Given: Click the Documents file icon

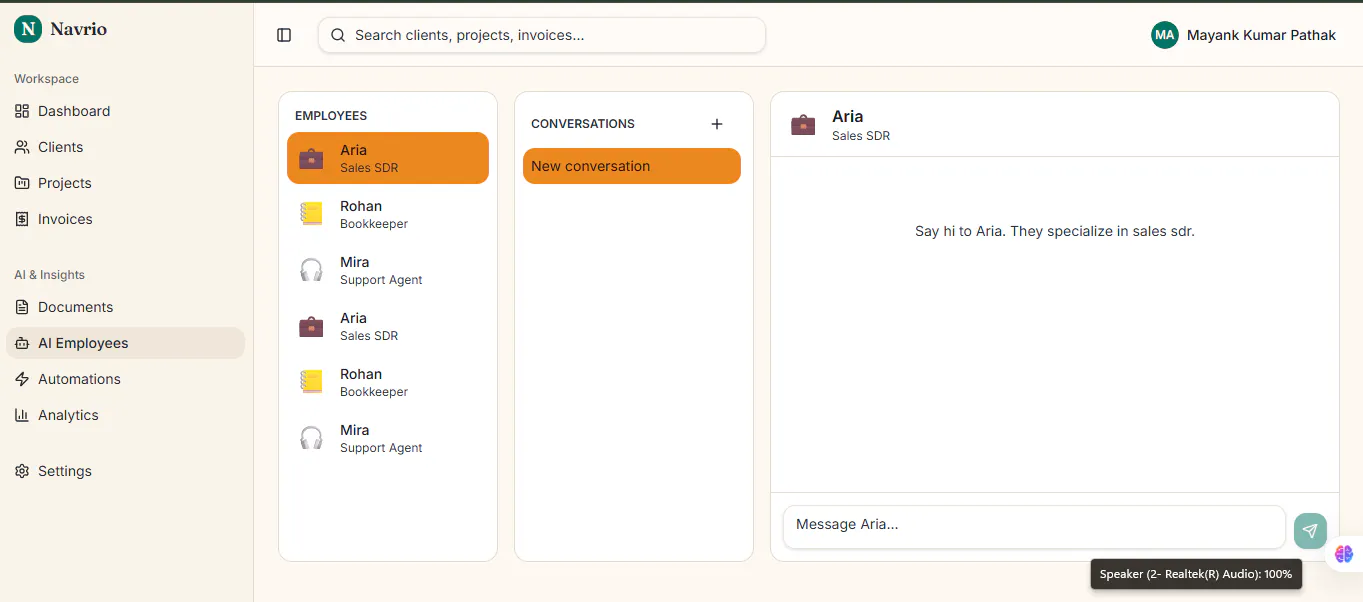Looking at the screenshot, I should [22, 307].
